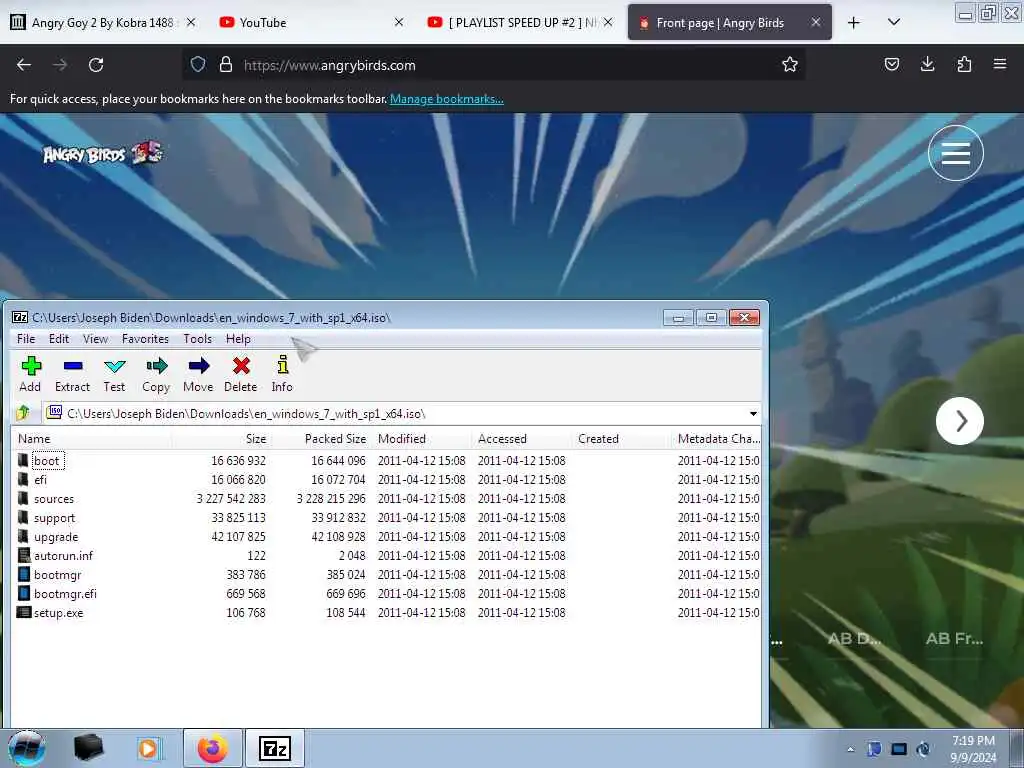The height and width of the screenshot is (768, 1024).
Task: Click the 7-Zip path input field
Action: click(404, 414)
